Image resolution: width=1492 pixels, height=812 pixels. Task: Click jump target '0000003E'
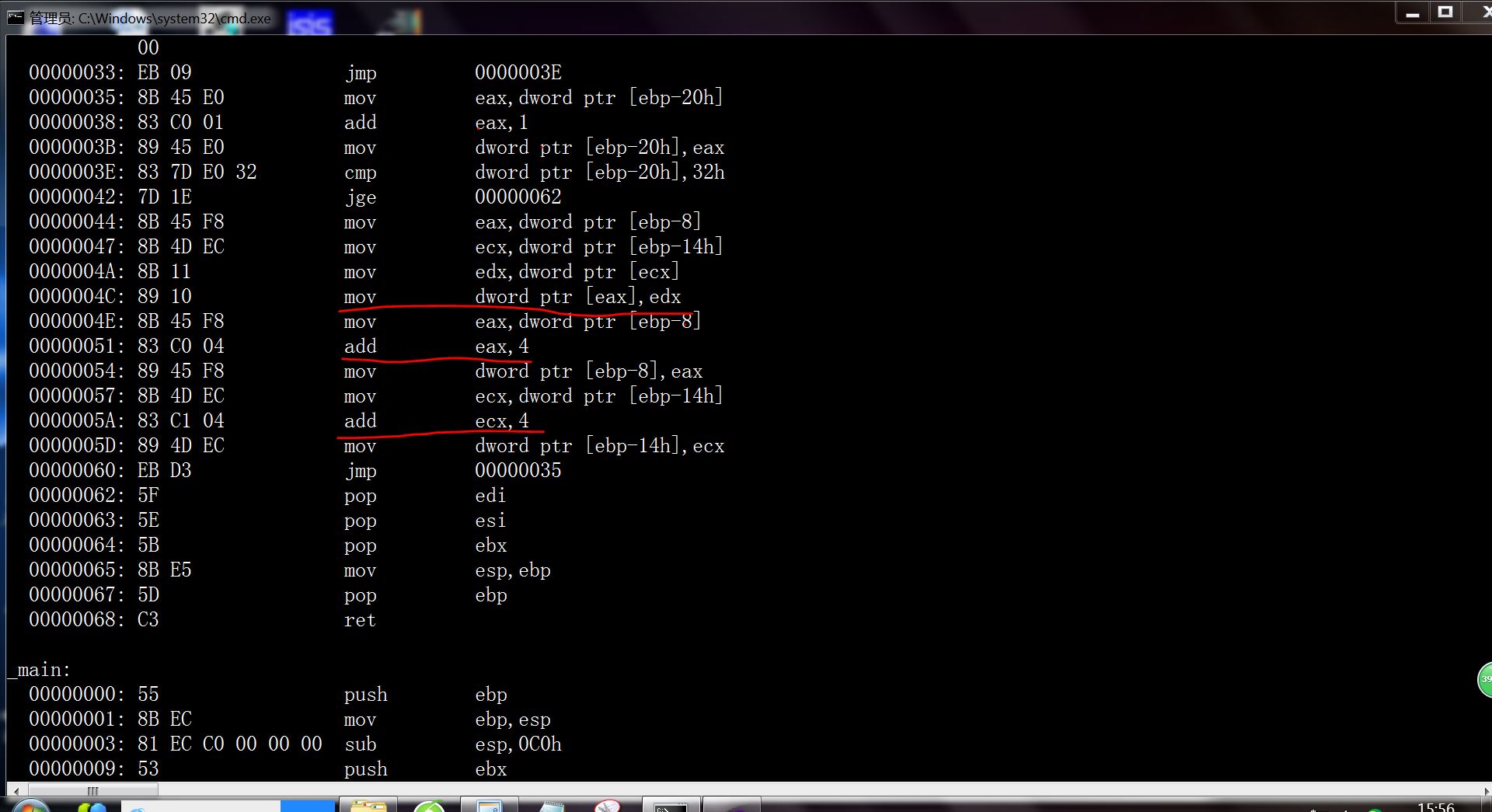point(518,73)
